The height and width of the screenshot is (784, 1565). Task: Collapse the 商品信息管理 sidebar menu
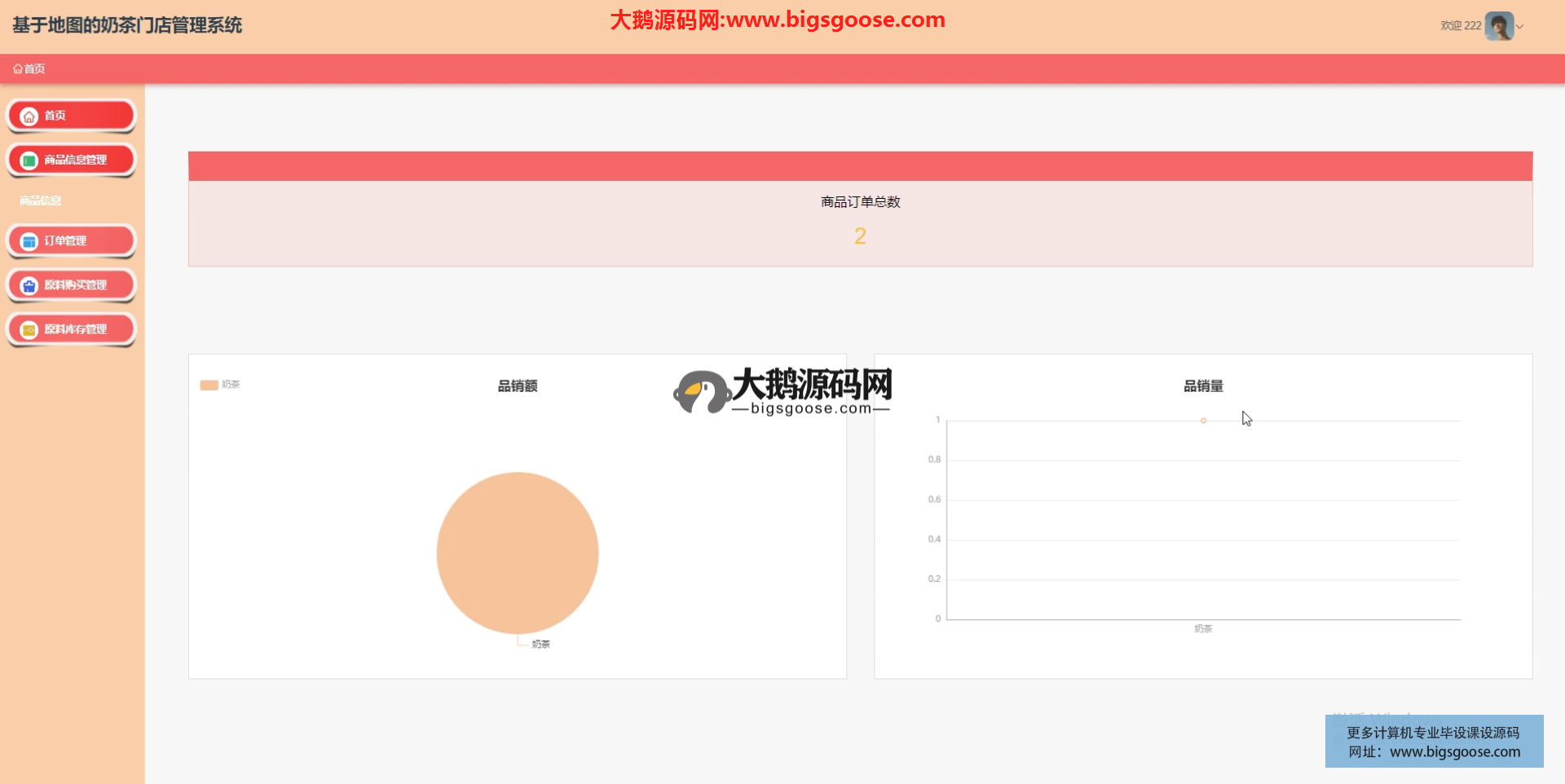tap(75, 161)
